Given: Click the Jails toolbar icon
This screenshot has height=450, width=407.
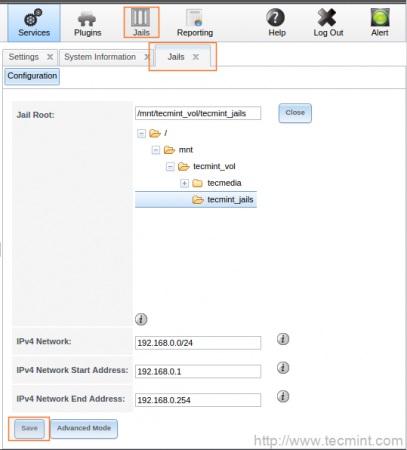Looking at the screenshot, I should pyautogui.click(x=141, y=22).
